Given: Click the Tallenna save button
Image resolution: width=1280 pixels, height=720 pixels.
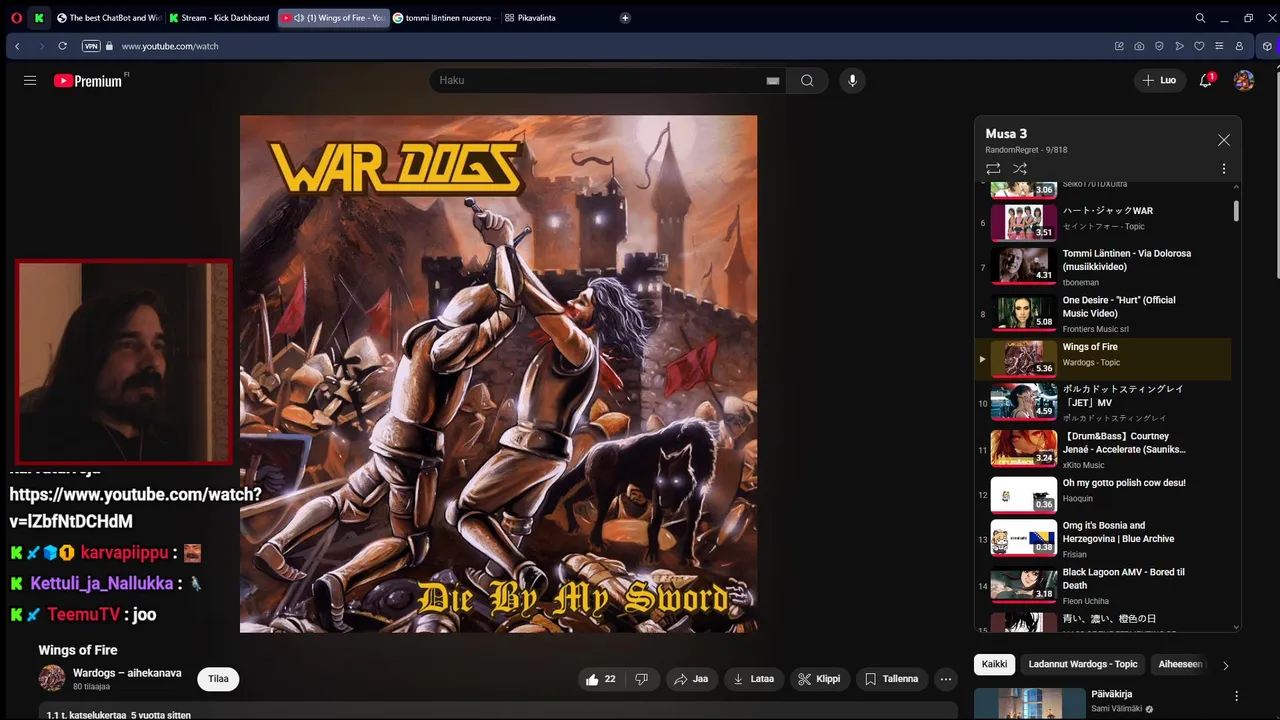Looking at the screenshot, I should (892, 679).
